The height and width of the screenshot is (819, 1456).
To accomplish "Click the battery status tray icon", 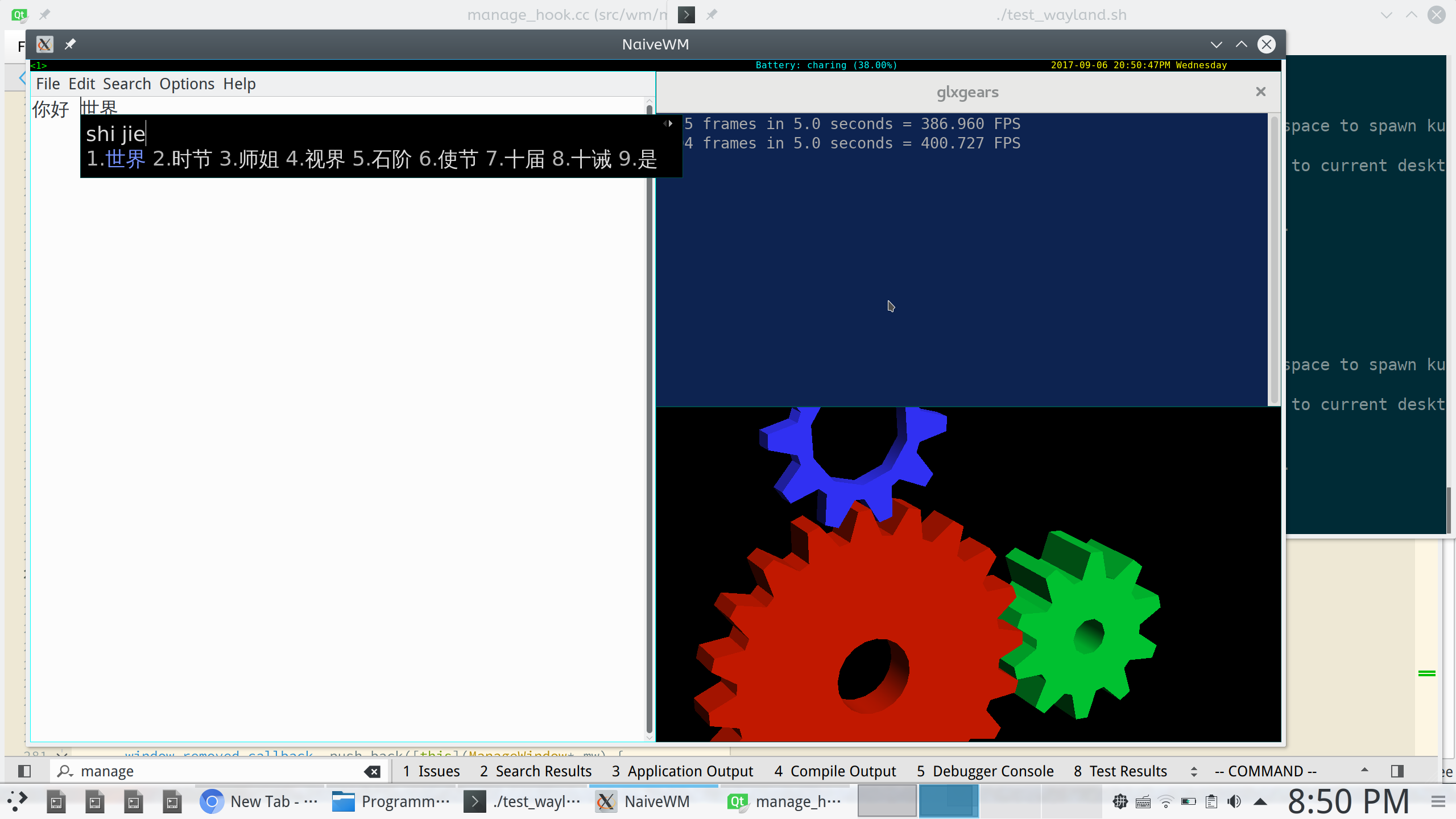I will [x=1188, y=801].
